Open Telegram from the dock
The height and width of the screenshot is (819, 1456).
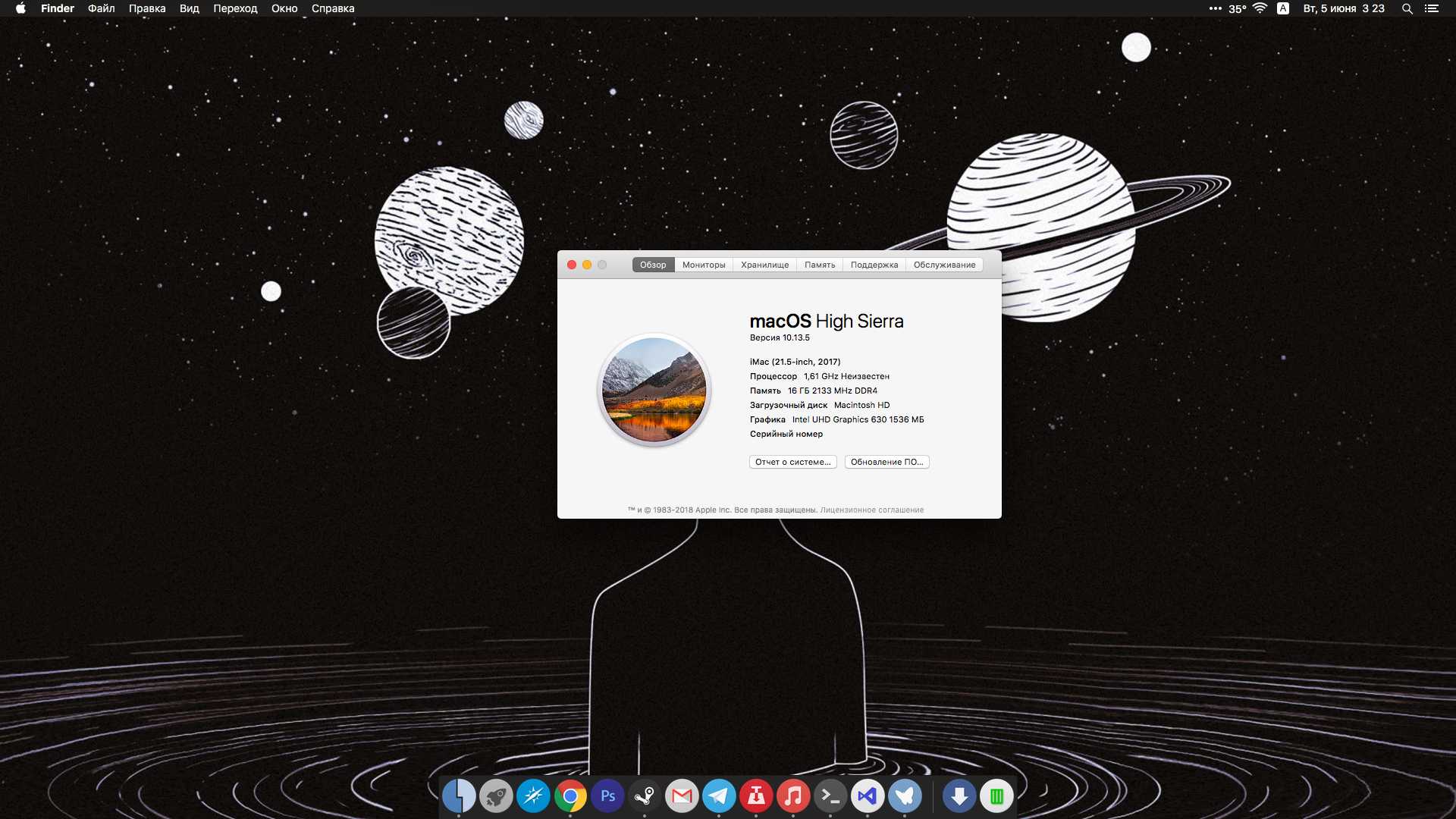tap(719, 796)
